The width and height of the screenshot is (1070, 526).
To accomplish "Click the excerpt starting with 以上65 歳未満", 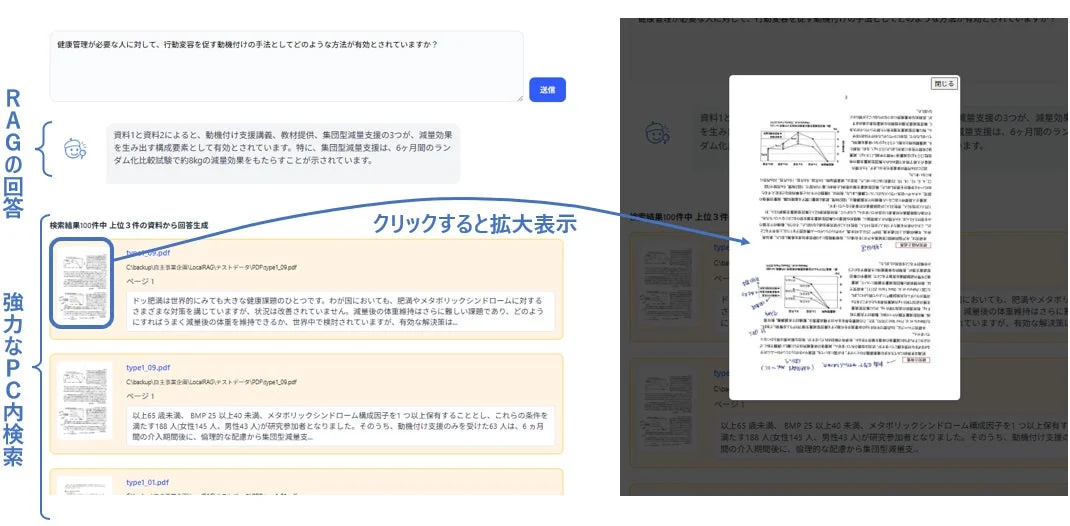I will pyautogui.click(x=341, y=426).
